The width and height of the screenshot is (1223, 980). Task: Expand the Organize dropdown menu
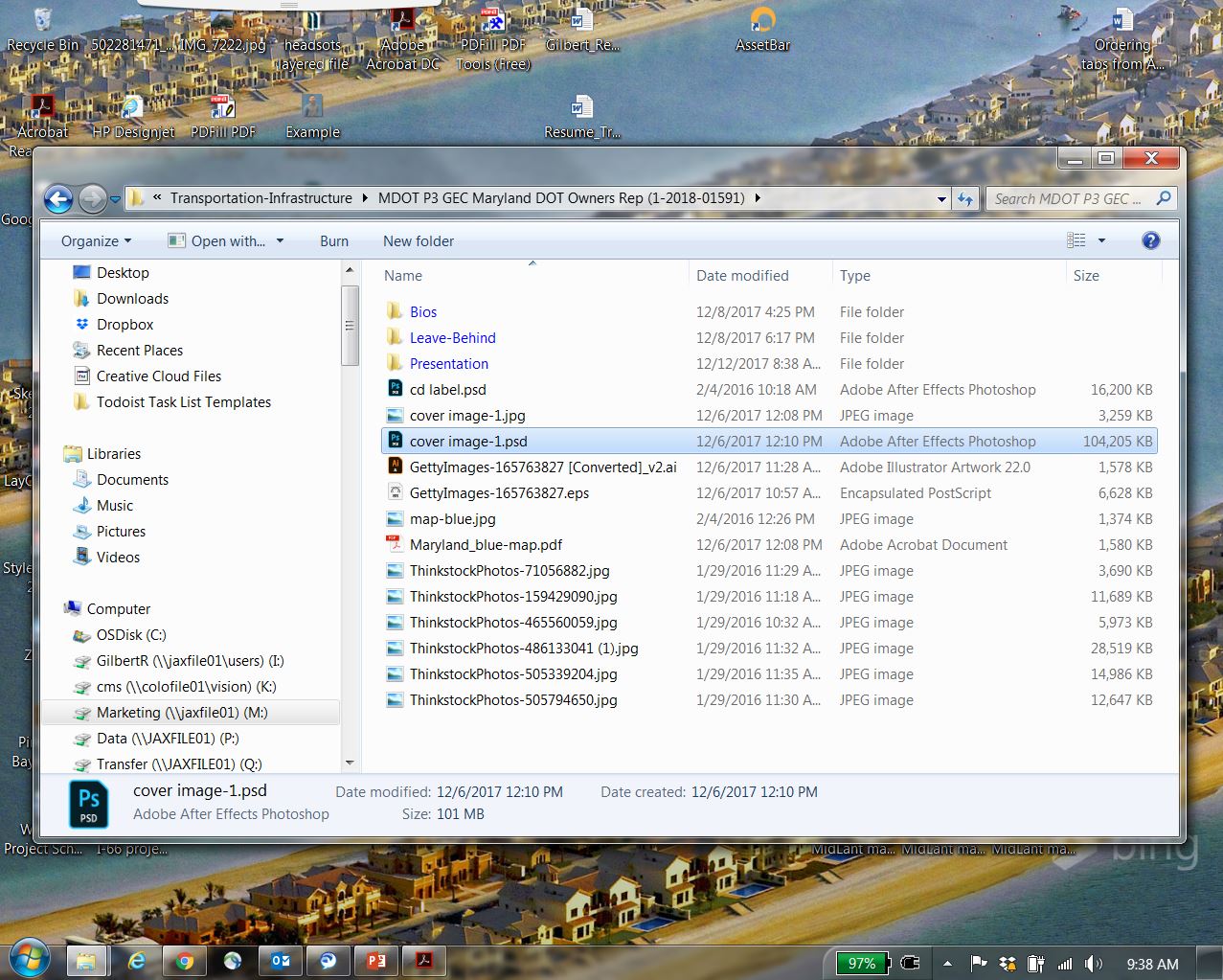[96, 241]
